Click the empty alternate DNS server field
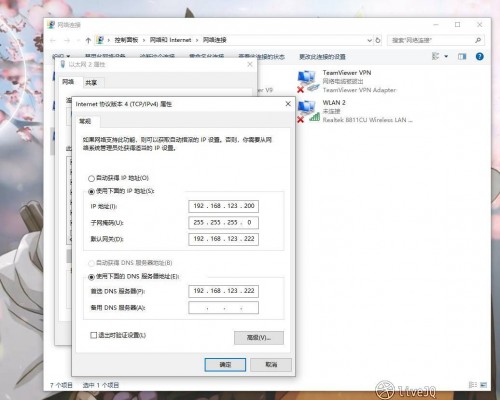The height and width of the screenshot is (400, 500). click(223, 308)
